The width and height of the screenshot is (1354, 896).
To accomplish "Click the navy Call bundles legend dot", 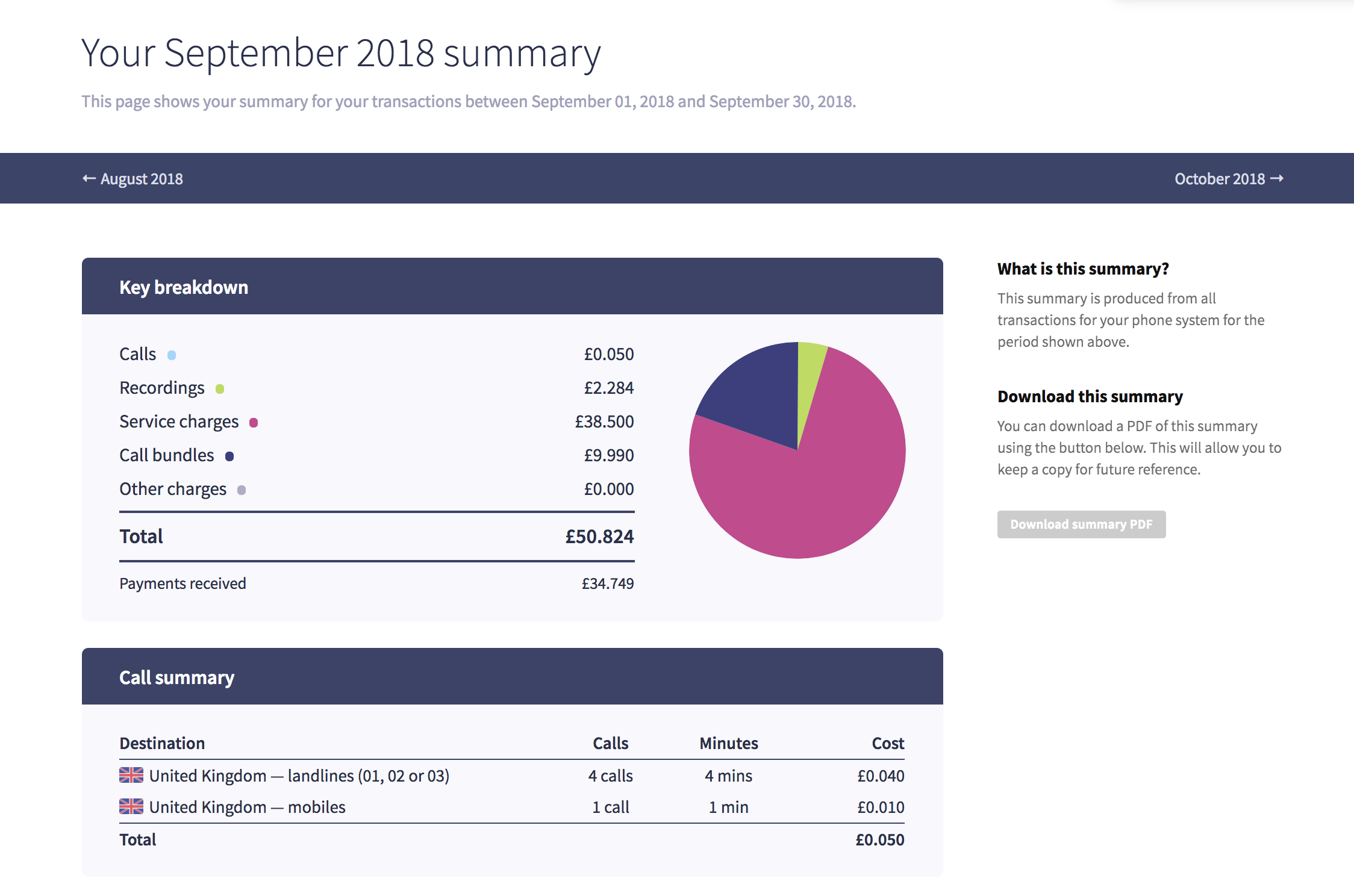I will coord(229,456).
